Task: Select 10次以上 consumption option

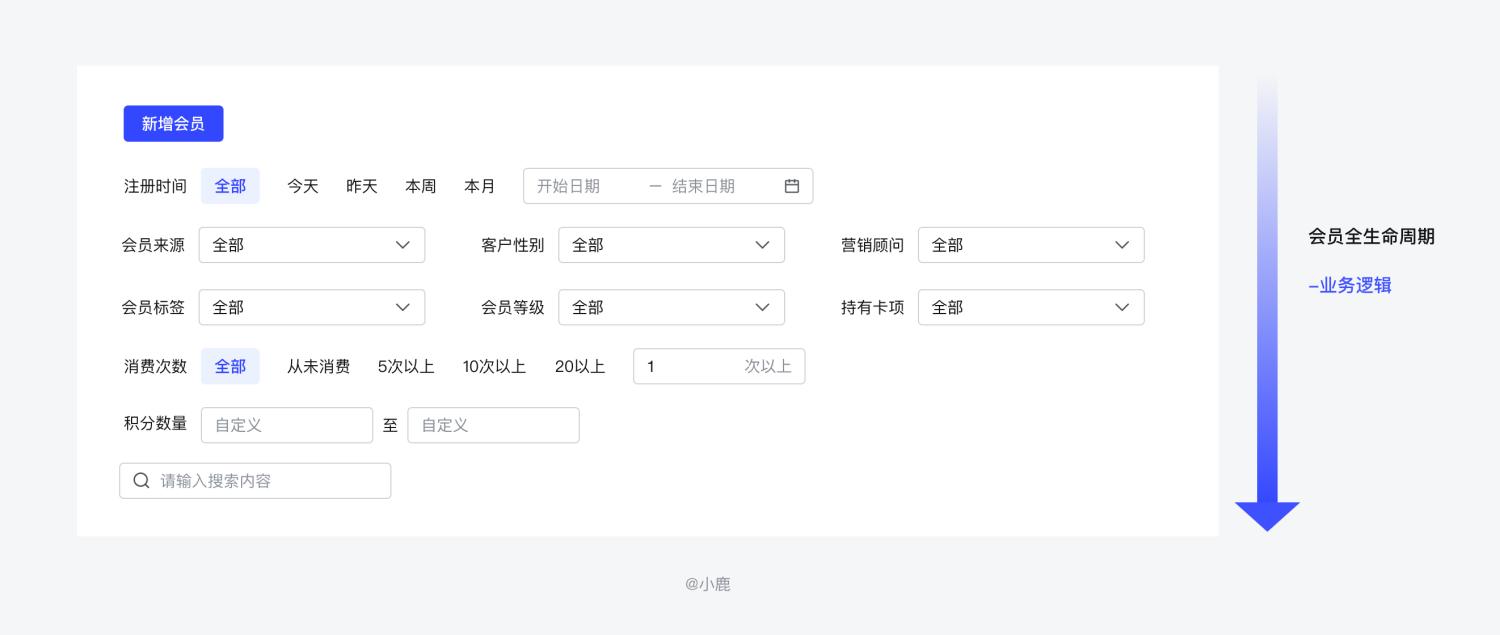Action: pos(494,367)
